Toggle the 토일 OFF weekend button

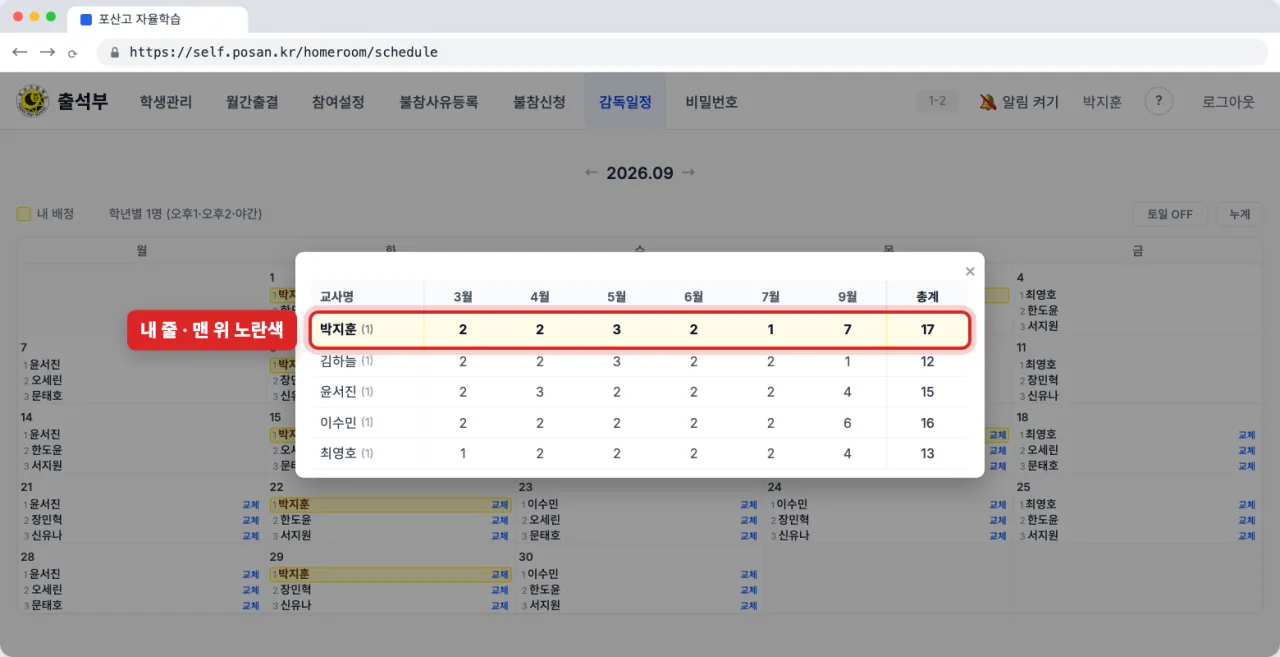click(1170, 214)
